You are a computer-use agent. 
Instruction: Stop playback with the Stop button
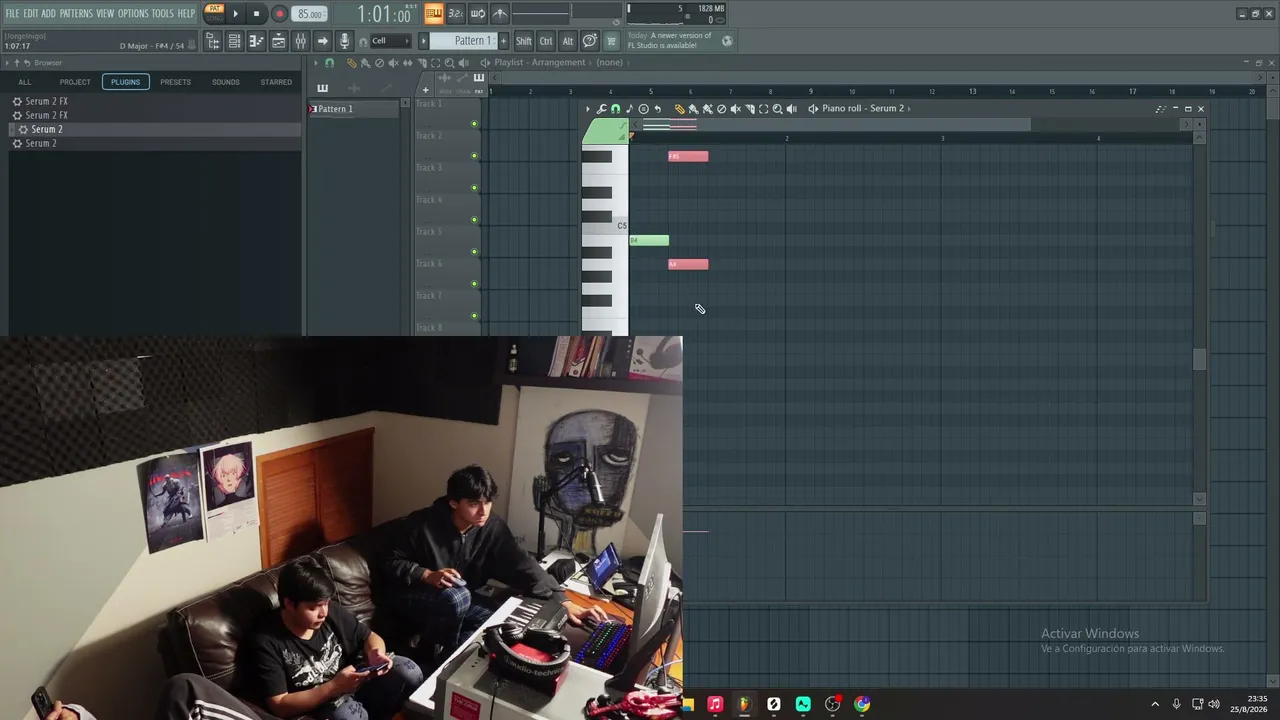pyautogui.click(x=257, y=14)
